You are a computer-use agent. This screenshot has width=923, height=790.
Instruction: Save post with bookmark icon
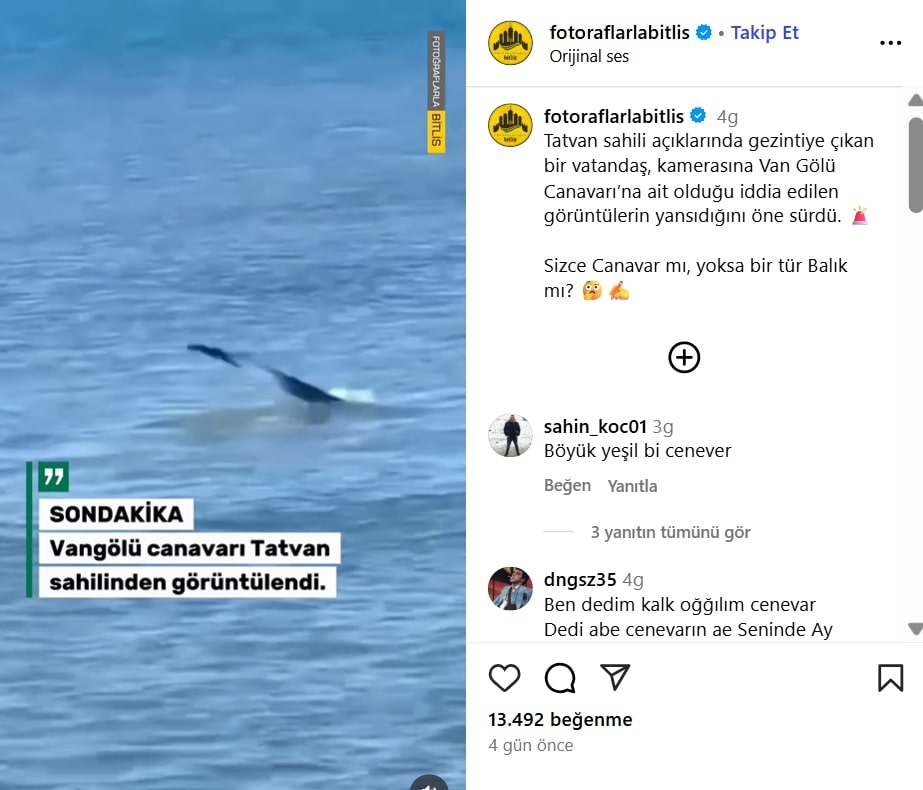point(890,678)
